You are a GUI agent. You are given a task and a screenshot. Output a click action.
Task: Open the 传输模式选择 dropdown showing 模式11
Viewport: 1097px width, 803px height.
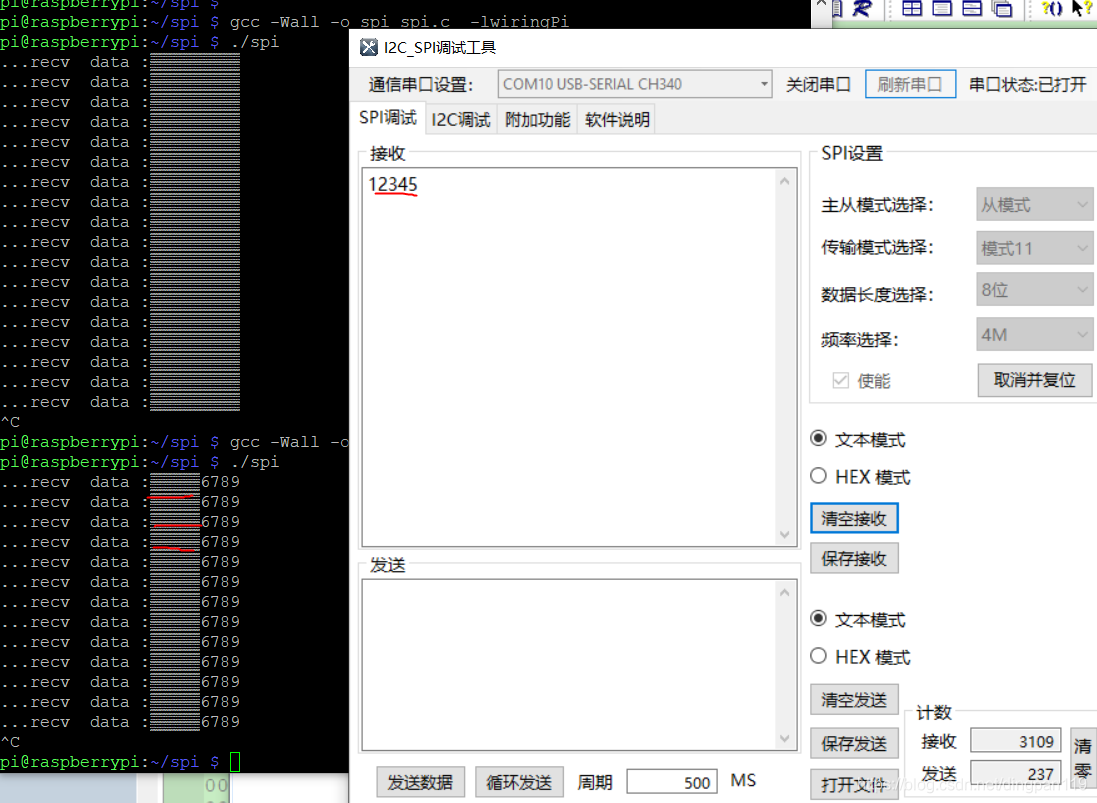(x=1035, y=247)
